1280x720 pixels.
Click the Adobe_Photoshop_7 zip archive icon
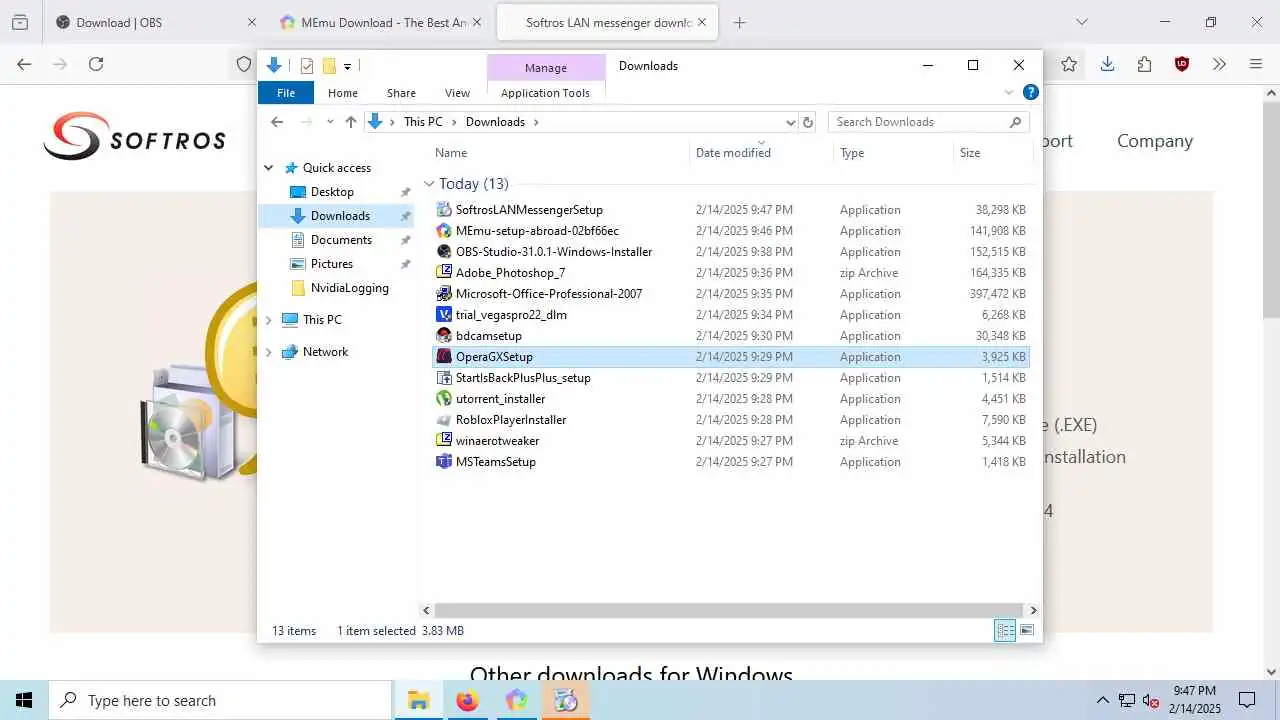click(x=445, y=273)
